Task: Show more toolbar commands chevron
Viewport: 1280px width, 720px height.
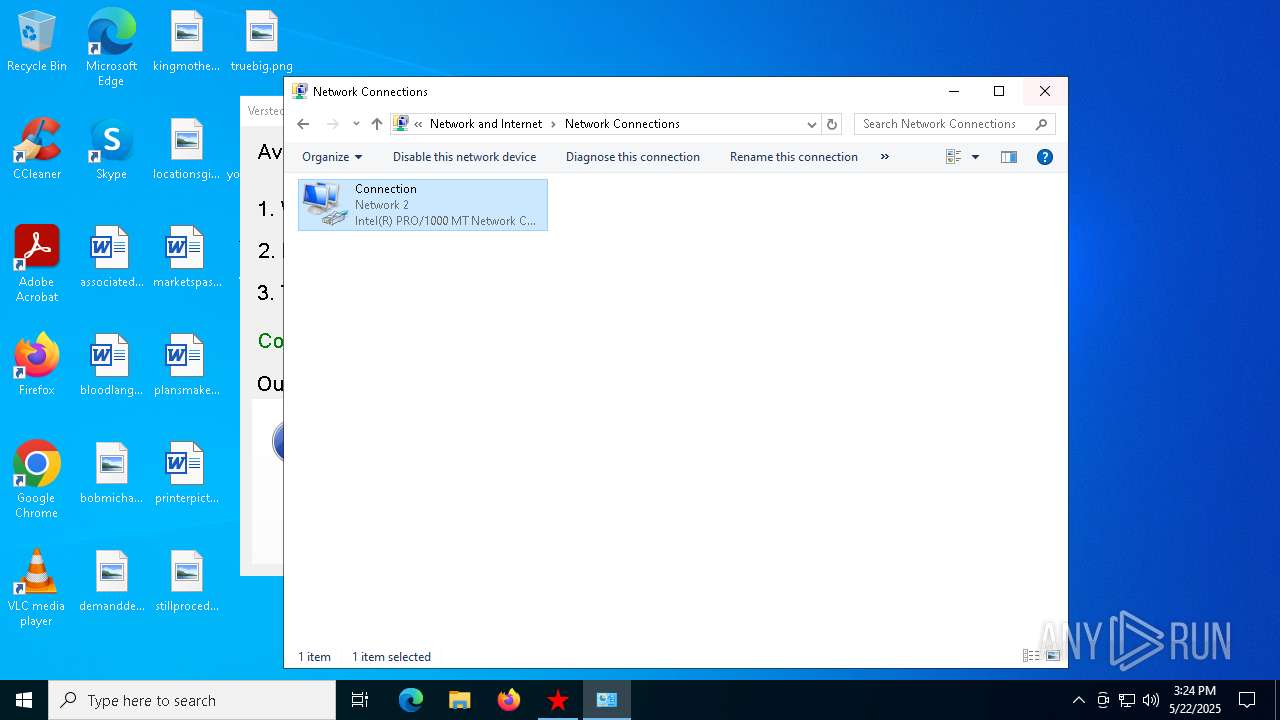Action: pyautogui.click(x=884, y=157)
